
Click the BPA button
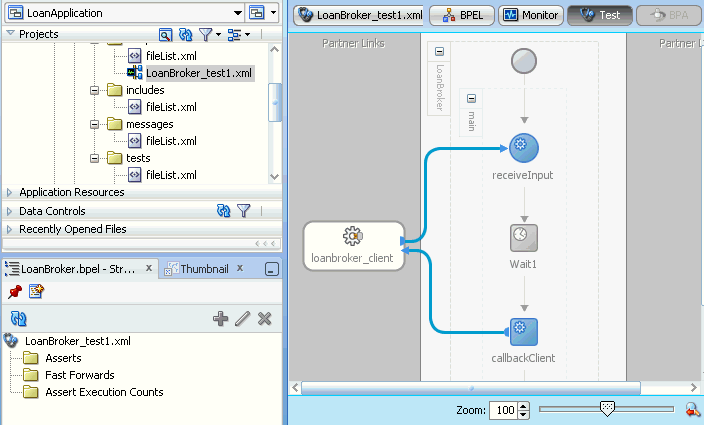click(x=669, y=15)
